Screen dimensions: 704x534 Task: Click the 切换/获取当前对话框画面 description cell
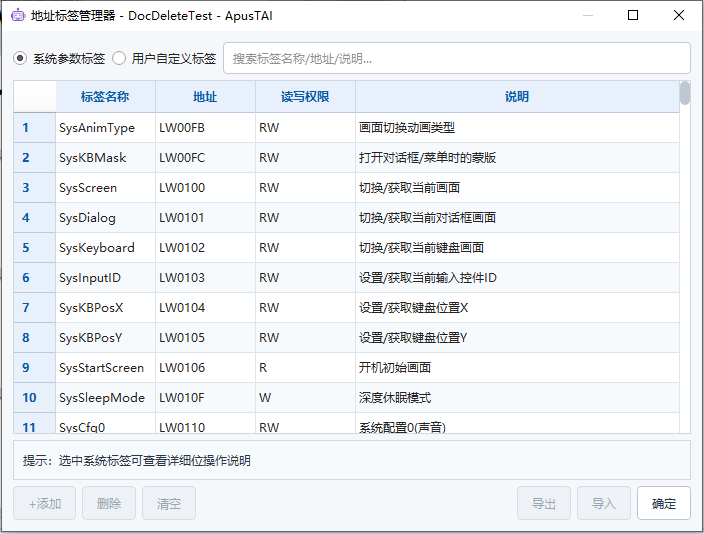click(x=517, y=218)
